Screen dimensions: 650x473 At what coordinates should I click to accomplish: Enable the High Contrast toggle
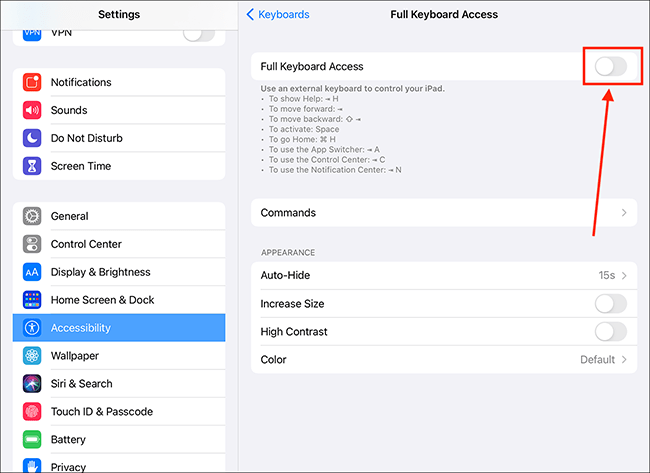click(x=611, y=332)
